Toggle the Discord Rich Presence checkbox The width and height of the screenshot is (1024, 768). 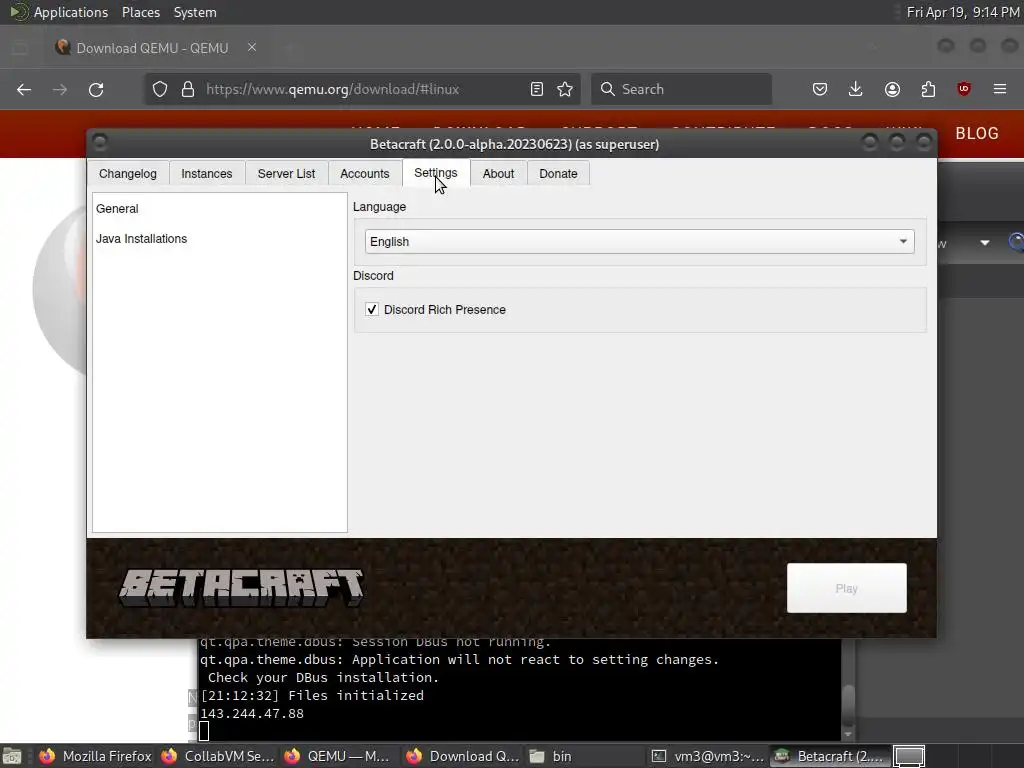tap(372, 310)
